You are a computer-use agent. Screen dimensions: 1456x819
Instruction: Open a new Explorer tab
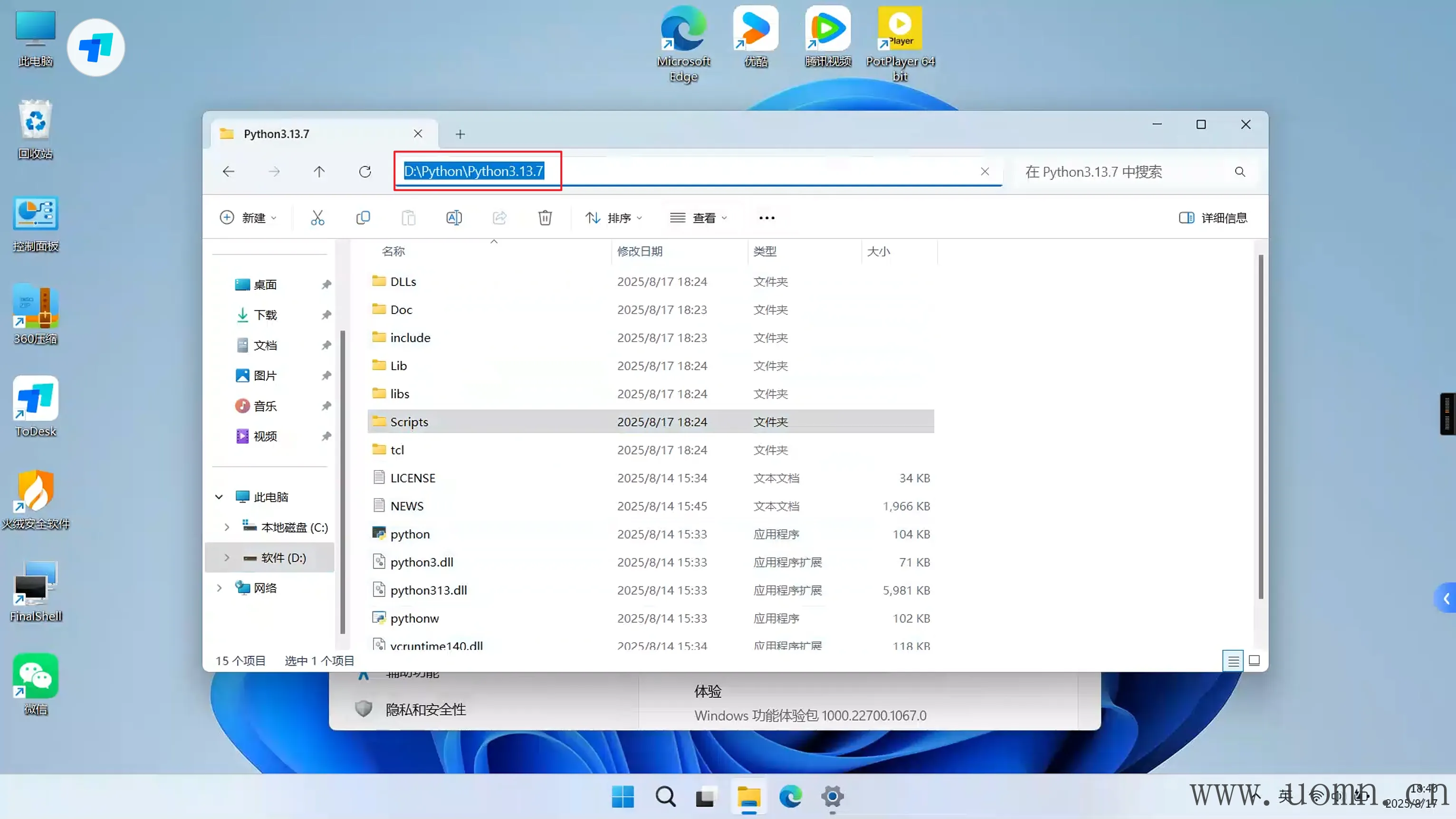[x=460, y=134]
